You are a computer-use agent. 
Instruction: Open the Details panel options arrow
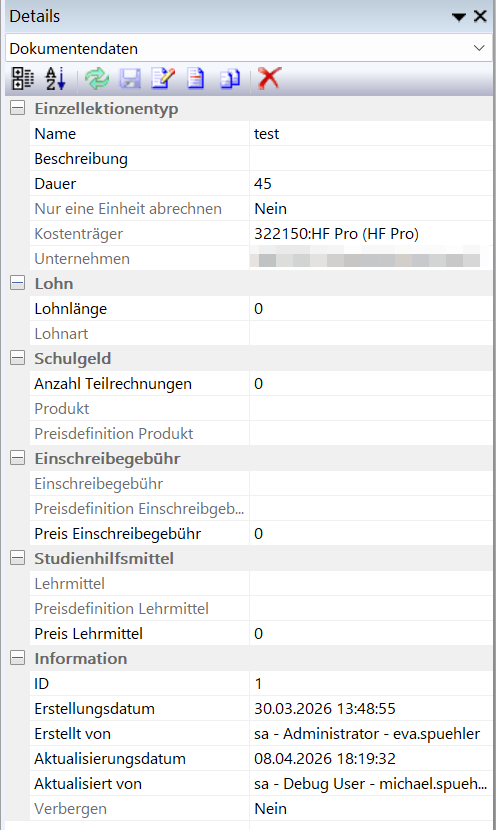(x=458, y=17)
